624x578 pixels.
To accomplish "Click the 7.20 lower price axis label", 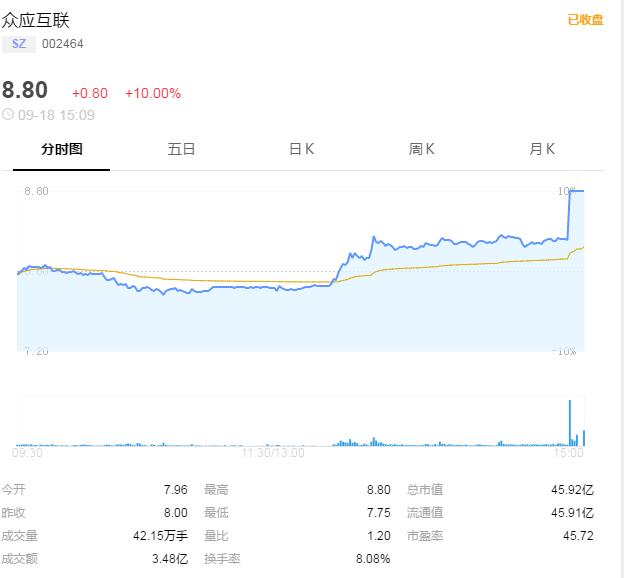I will (36, 351).
